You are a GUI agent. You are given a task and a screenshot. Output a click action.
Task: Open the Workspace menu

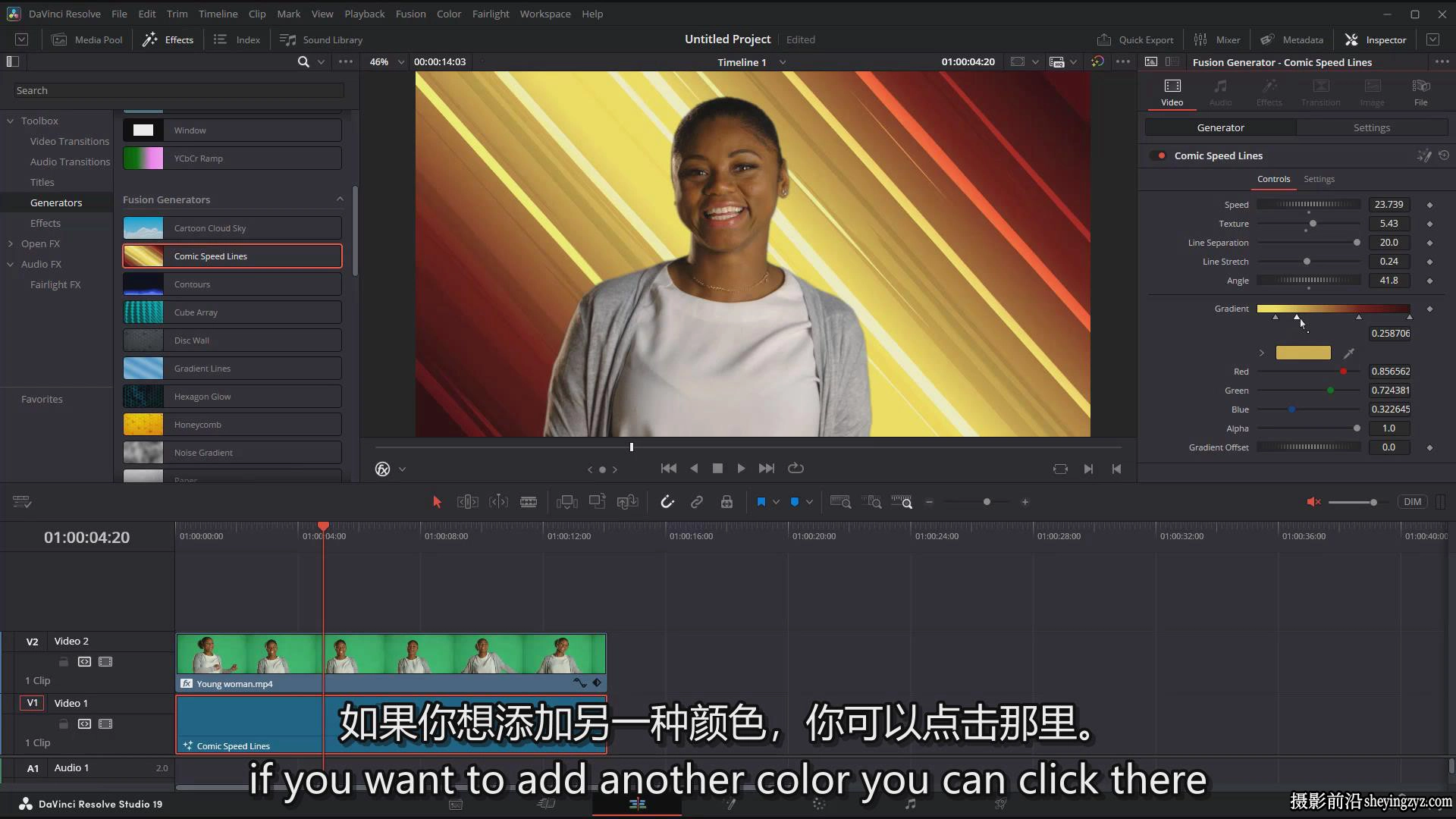click(x=545, y=14)
